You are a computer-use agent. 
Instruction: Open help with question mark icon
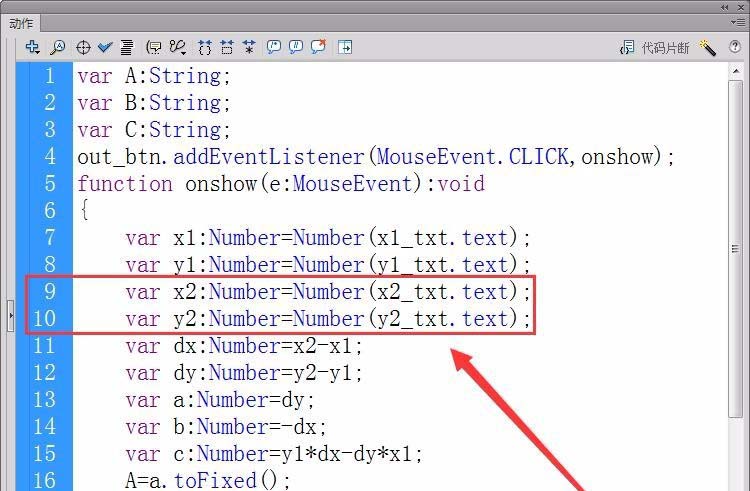pyautogui.click(x=735, y=47)
